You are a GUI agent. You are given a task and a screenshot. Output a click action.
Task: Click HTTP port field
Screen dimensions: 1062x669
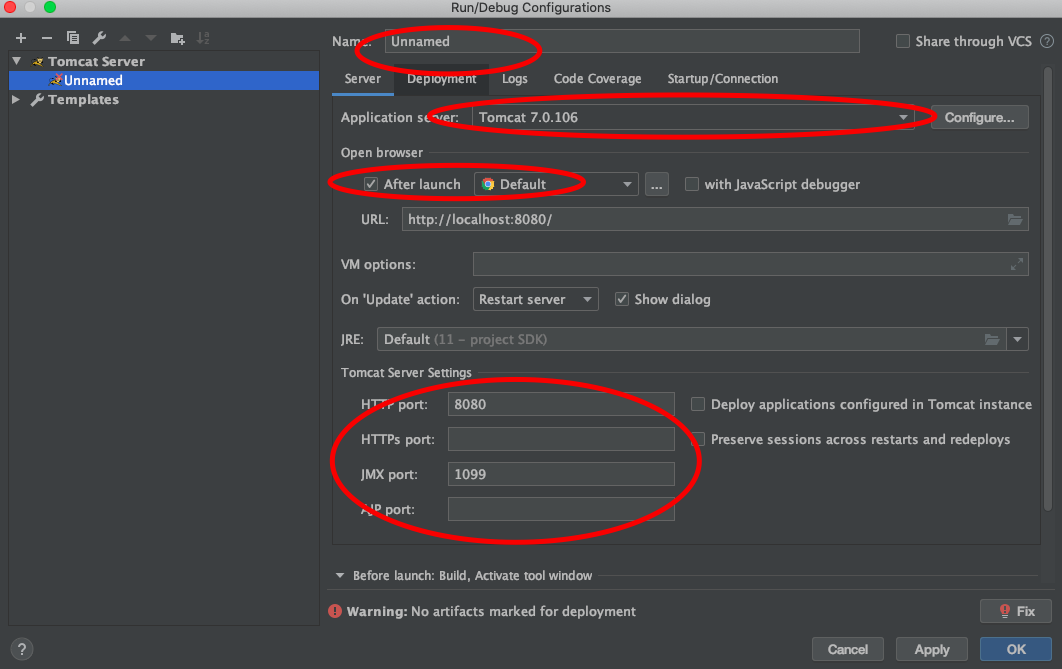(x=561, y=404)
